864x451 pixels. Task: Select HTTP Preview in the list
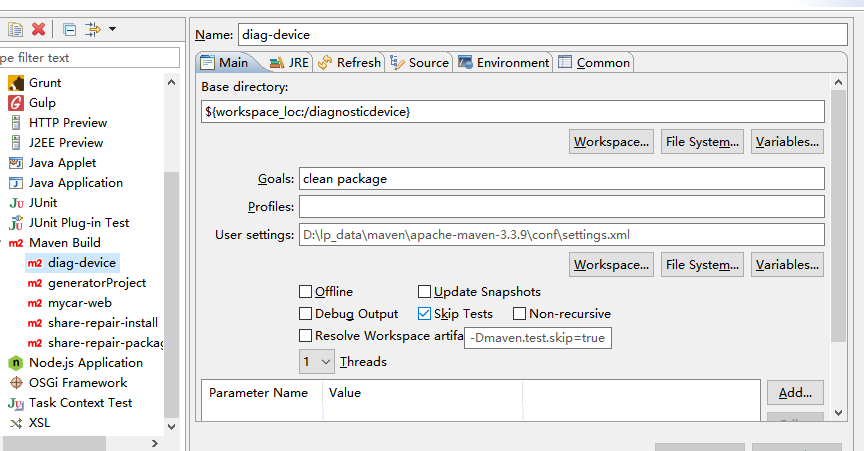tap(68, 122)
